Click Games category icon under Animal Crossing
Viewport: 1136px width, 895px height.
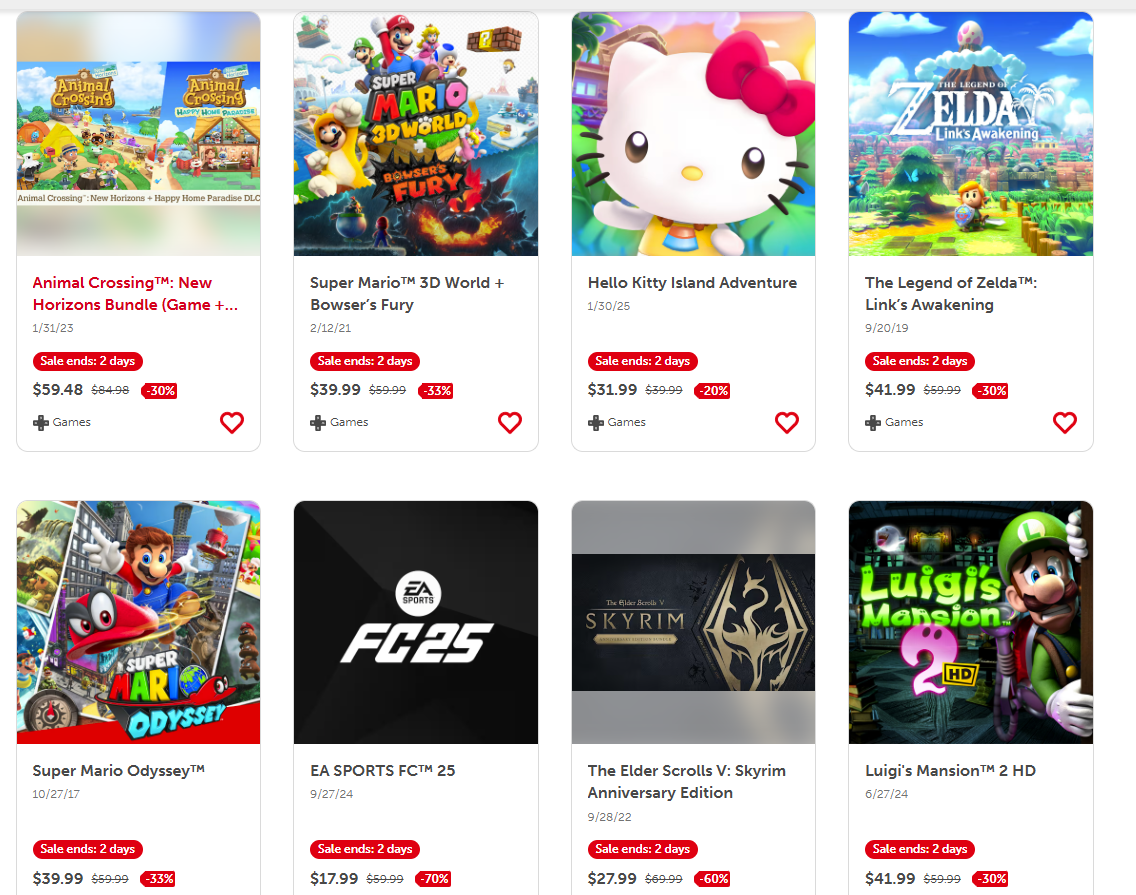[41, 422]
